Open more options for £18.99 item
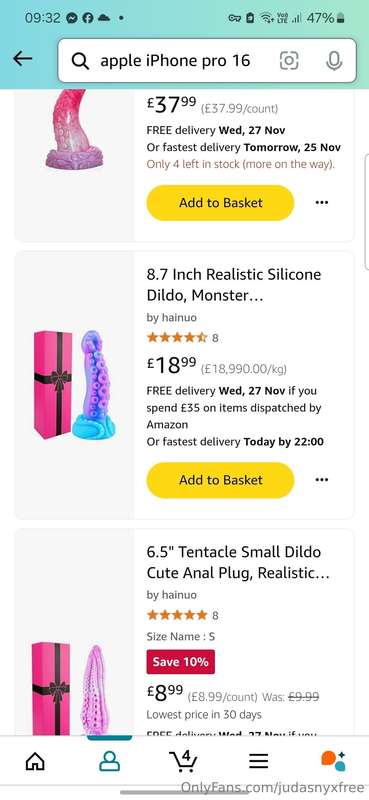This screenshot has height=800, width=369. (x=322, y=480)
